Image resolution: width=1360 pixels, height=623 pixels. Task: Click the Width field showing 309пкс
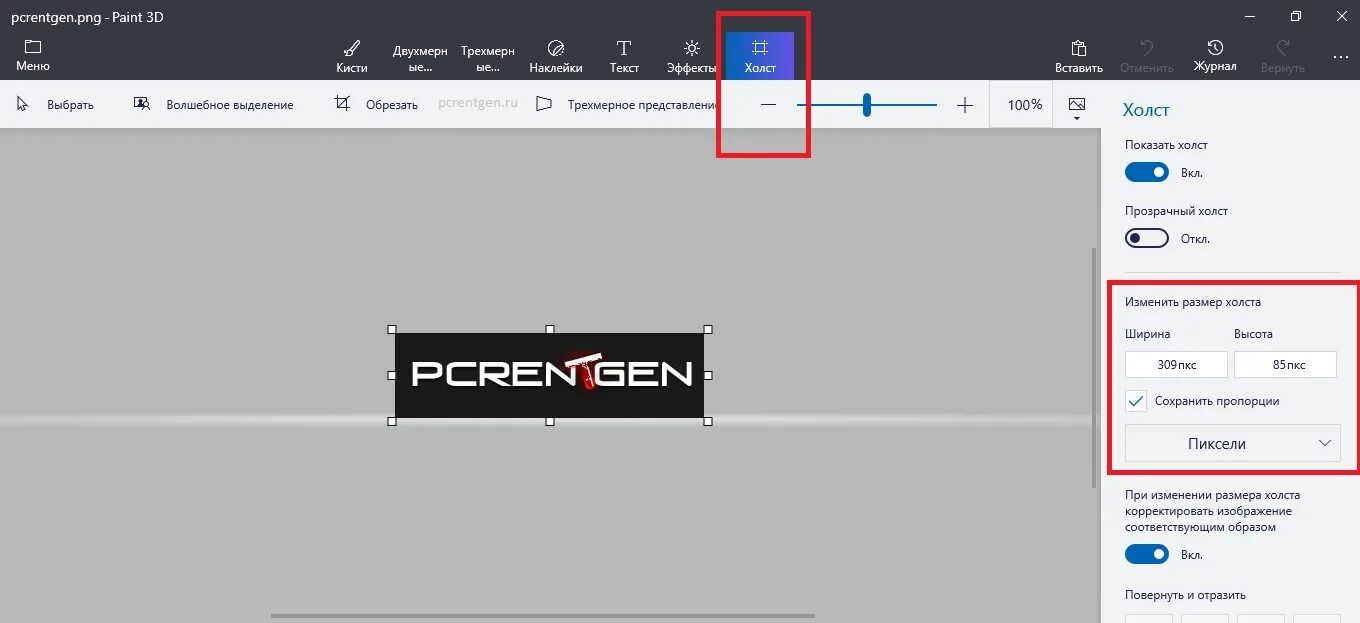coord(1176,365)
